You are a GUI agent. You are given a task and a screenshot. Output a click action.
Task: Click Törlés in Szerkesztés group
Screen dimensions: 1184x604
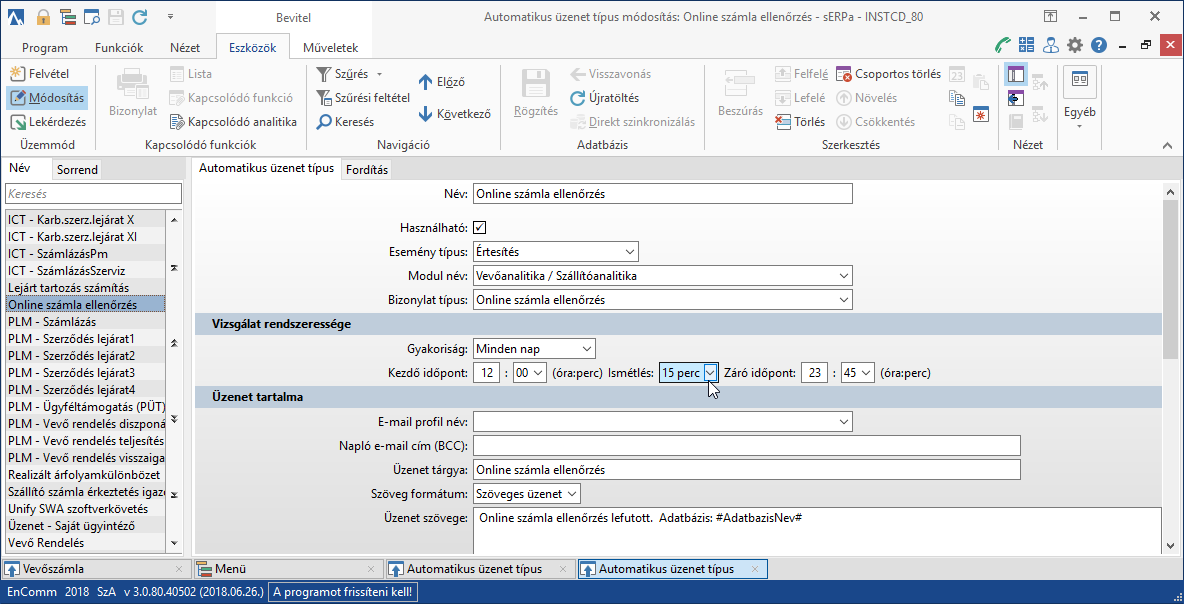pyautogui.click(x=800, y=122)
